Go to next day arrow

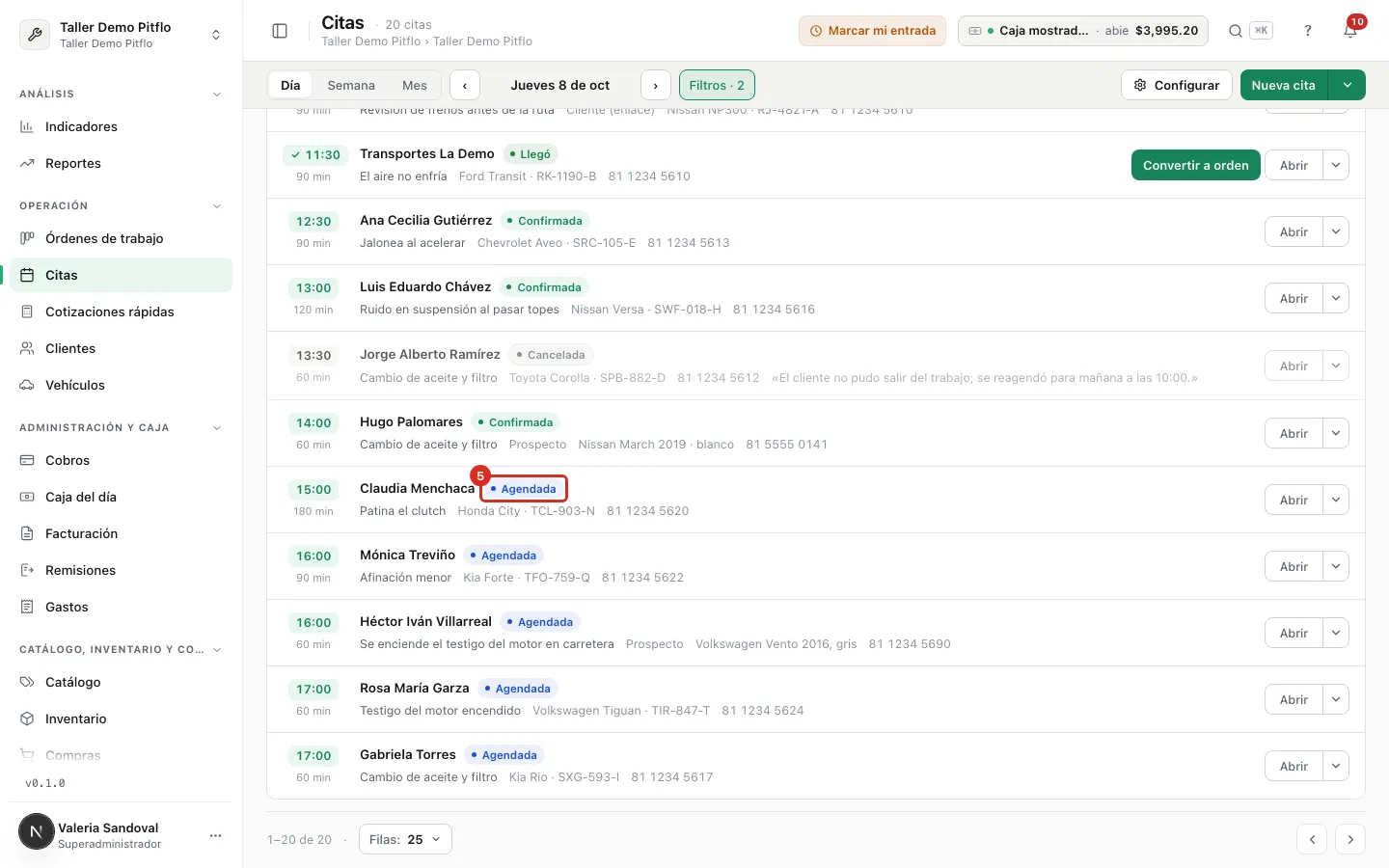[656, 85]
